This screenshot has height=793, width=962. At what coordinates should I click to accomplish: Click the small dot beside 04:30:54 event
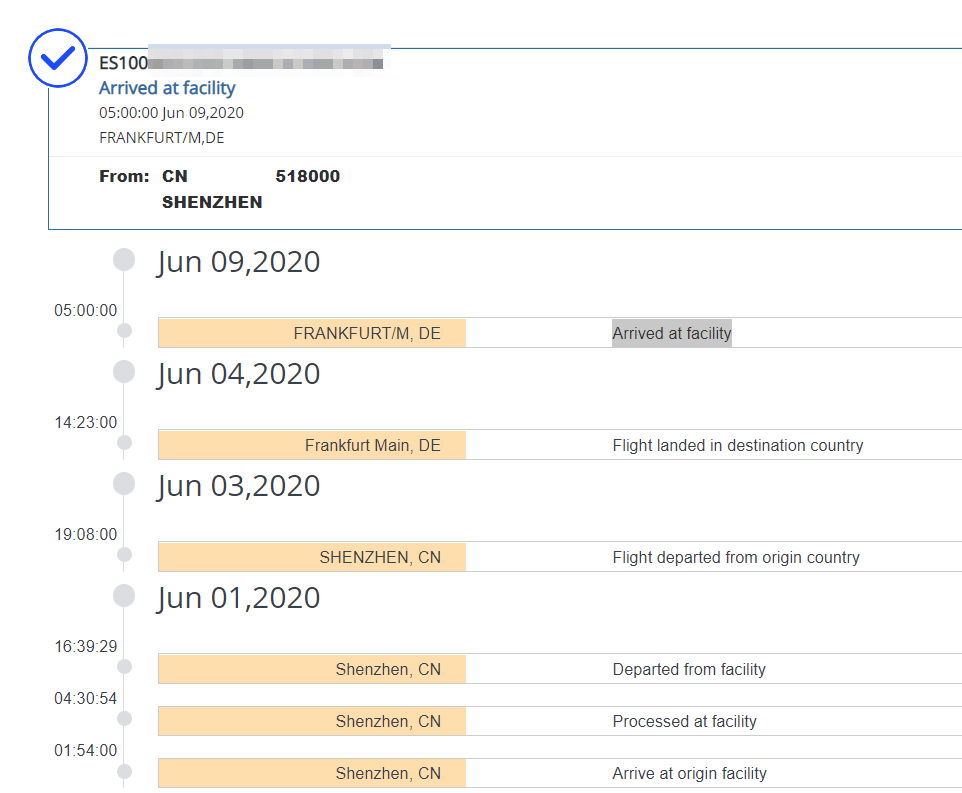pyautogui.click(x=124, y=719)
